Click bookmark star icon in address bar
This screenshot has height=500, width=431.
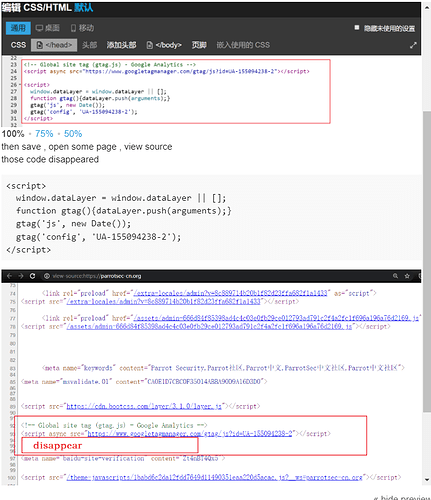pyautogui.click(x=407, y=276)
